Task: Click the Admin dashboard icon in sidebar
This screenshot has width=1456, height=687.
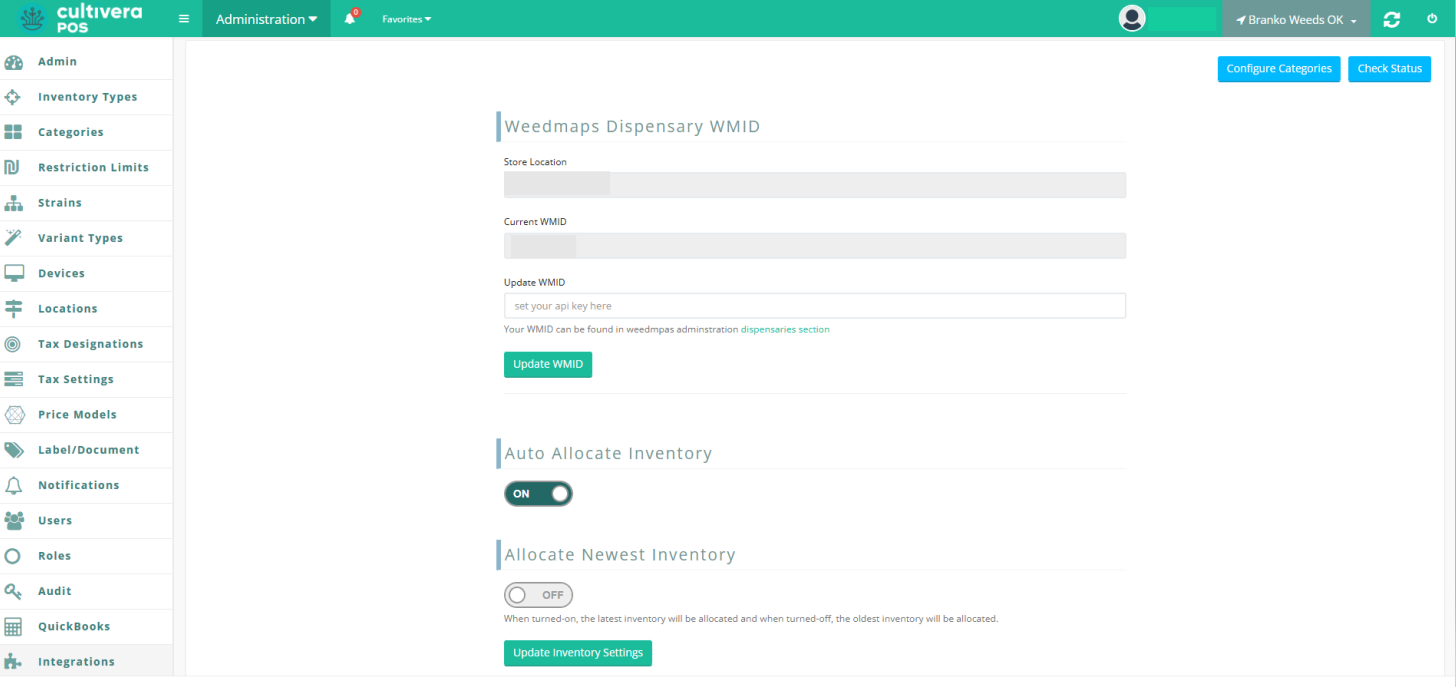Action: tap(13, 62)
